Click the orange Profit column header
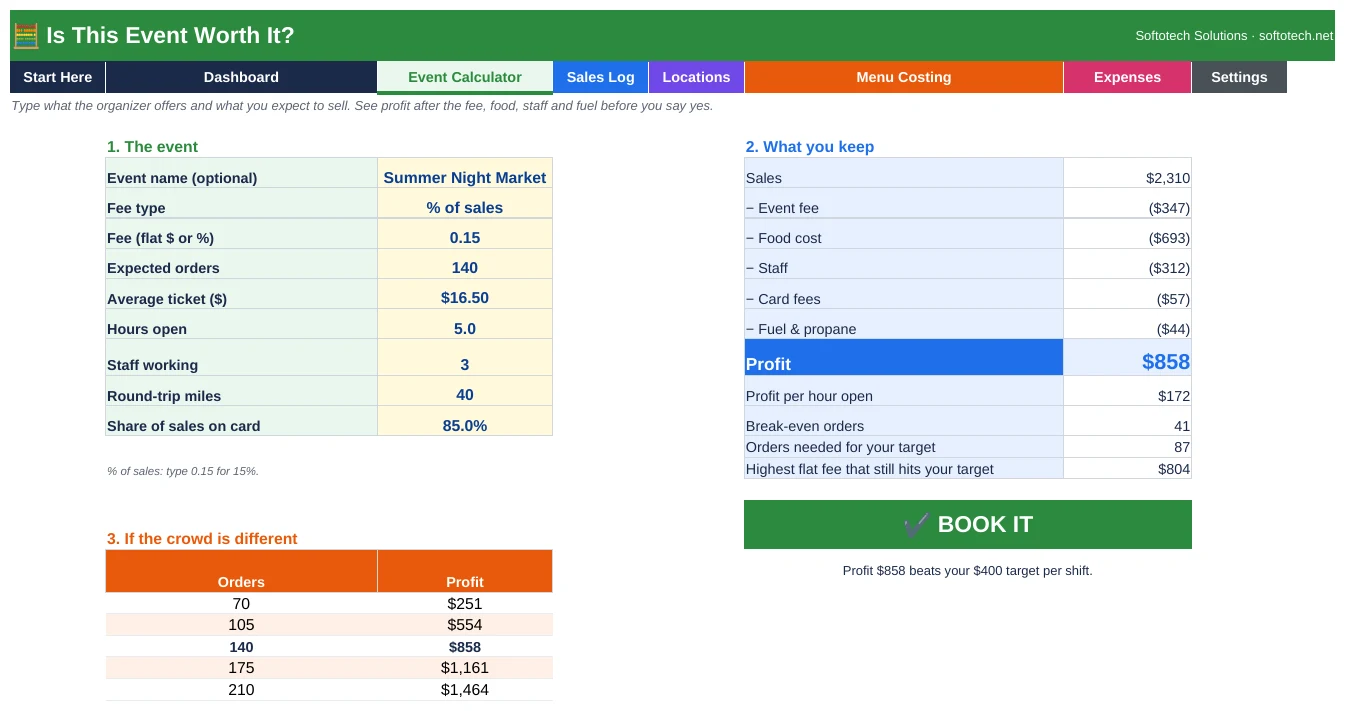Screen dimensions: 1345x711 coord(465,572)
